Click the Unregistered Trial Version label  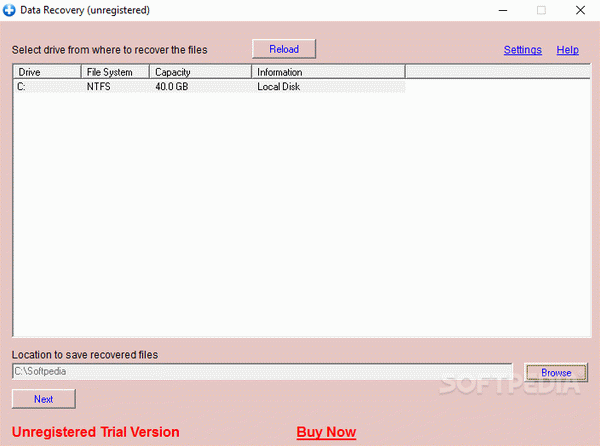[x=96, y=432]
